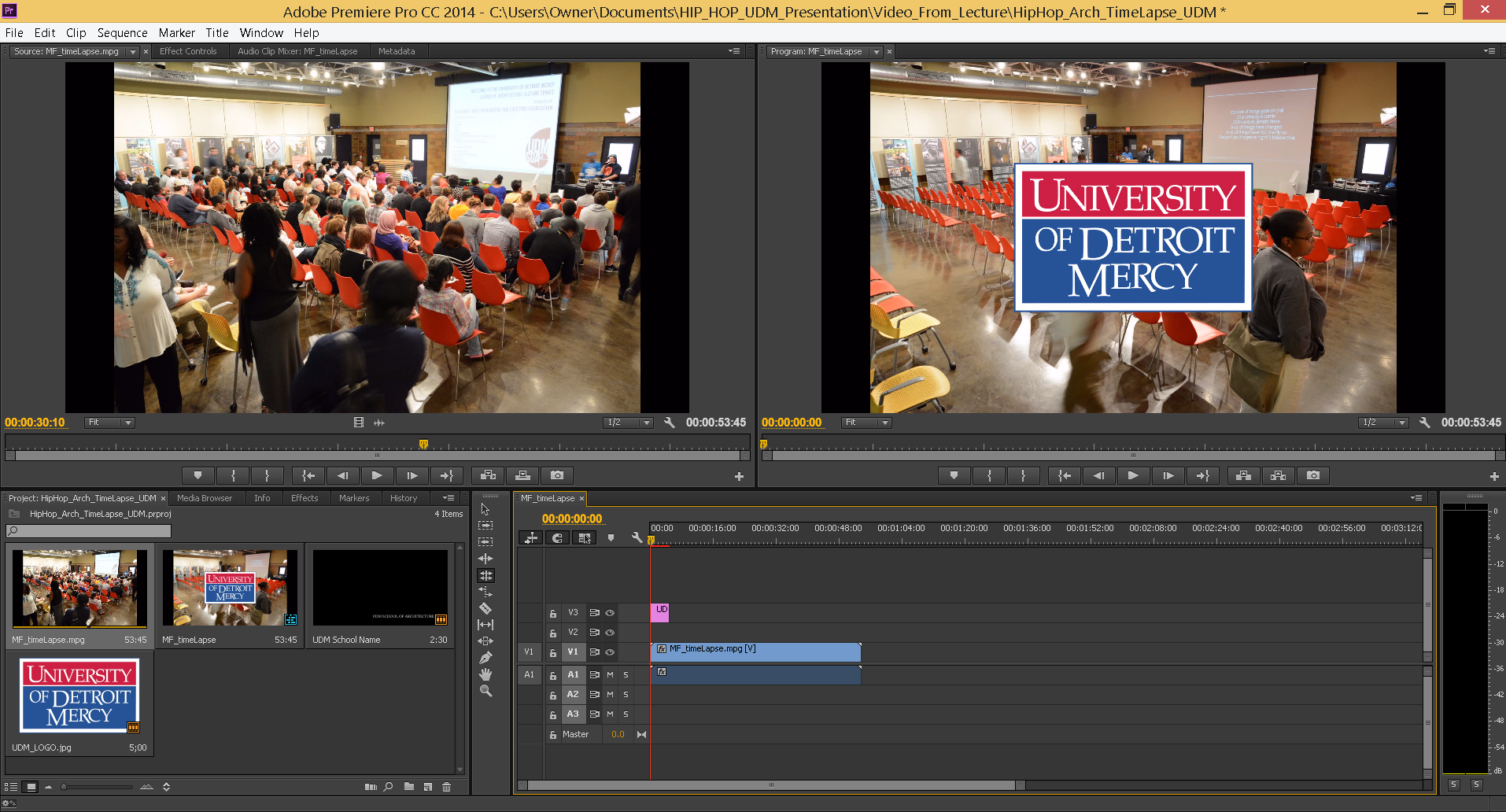This screenshot has width=1506, height=812.
Task: Open the Clip menu
Action: pos(76,33)
